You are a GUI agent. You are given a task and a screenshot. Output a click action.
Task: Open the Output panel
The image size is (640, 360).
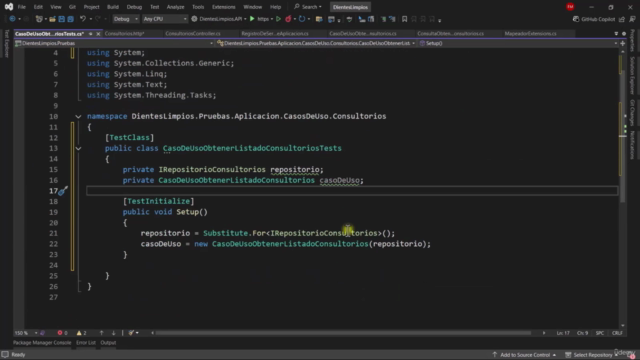pos(108,342)
